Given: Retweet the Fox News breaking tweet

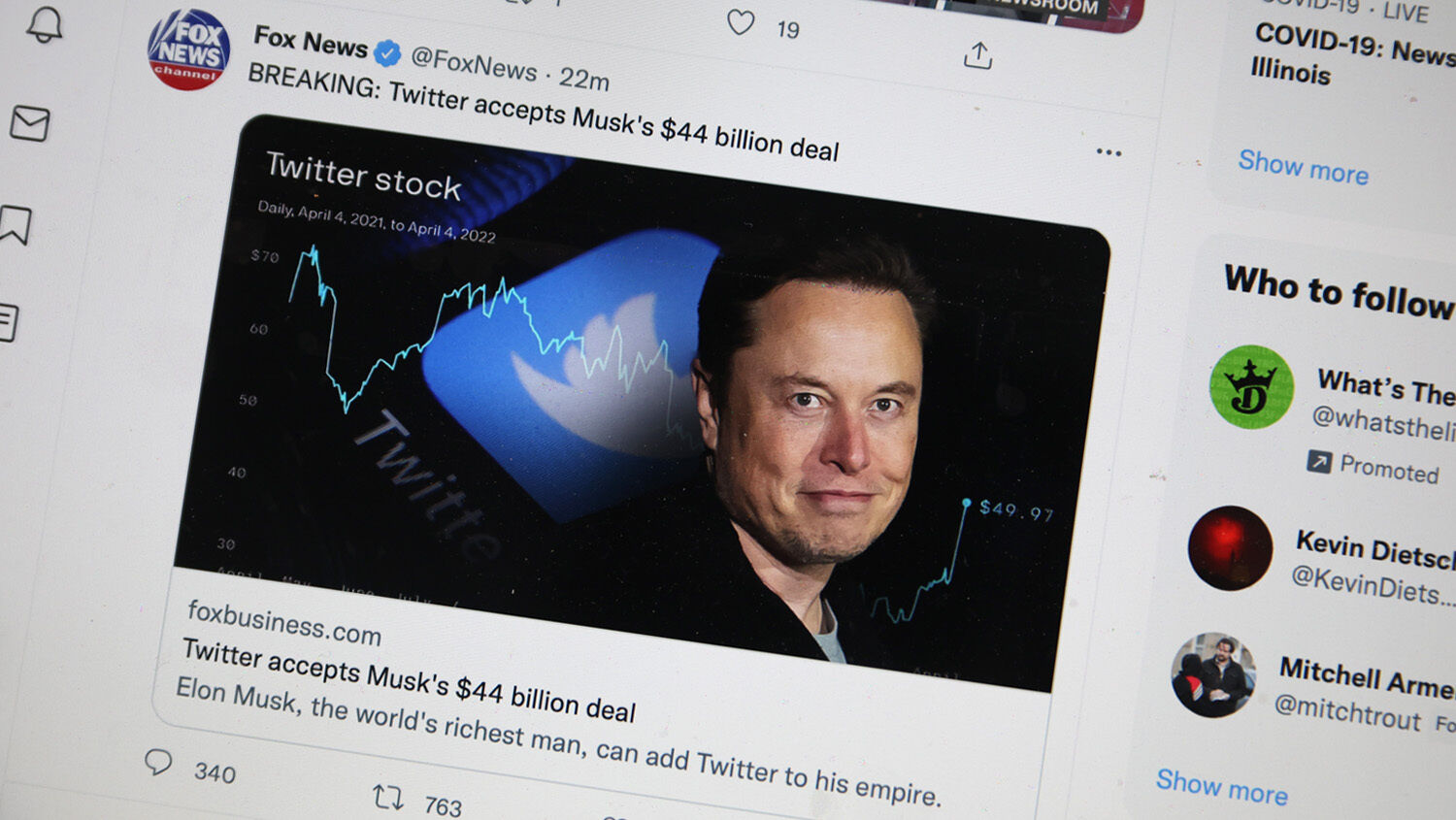Looking at the screenshot, I should 388,798.
